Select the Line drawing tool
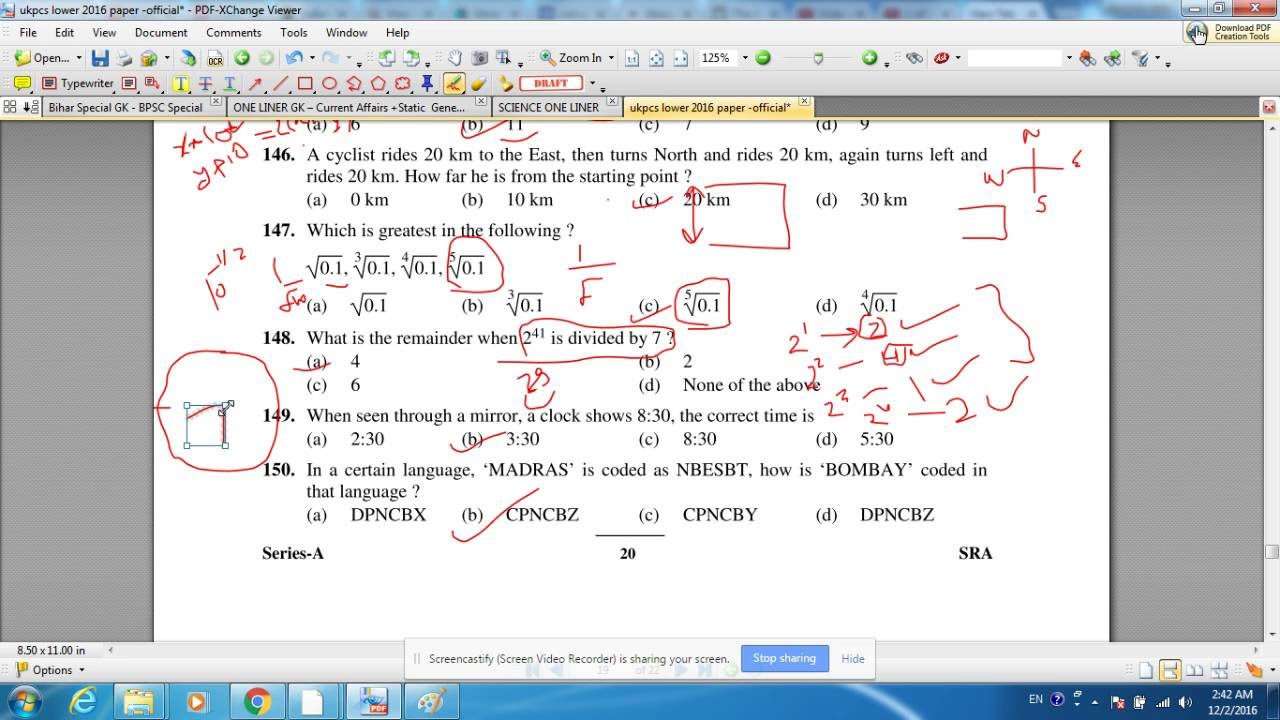This screenshot has width=1280, height=720. coord(280,83)
